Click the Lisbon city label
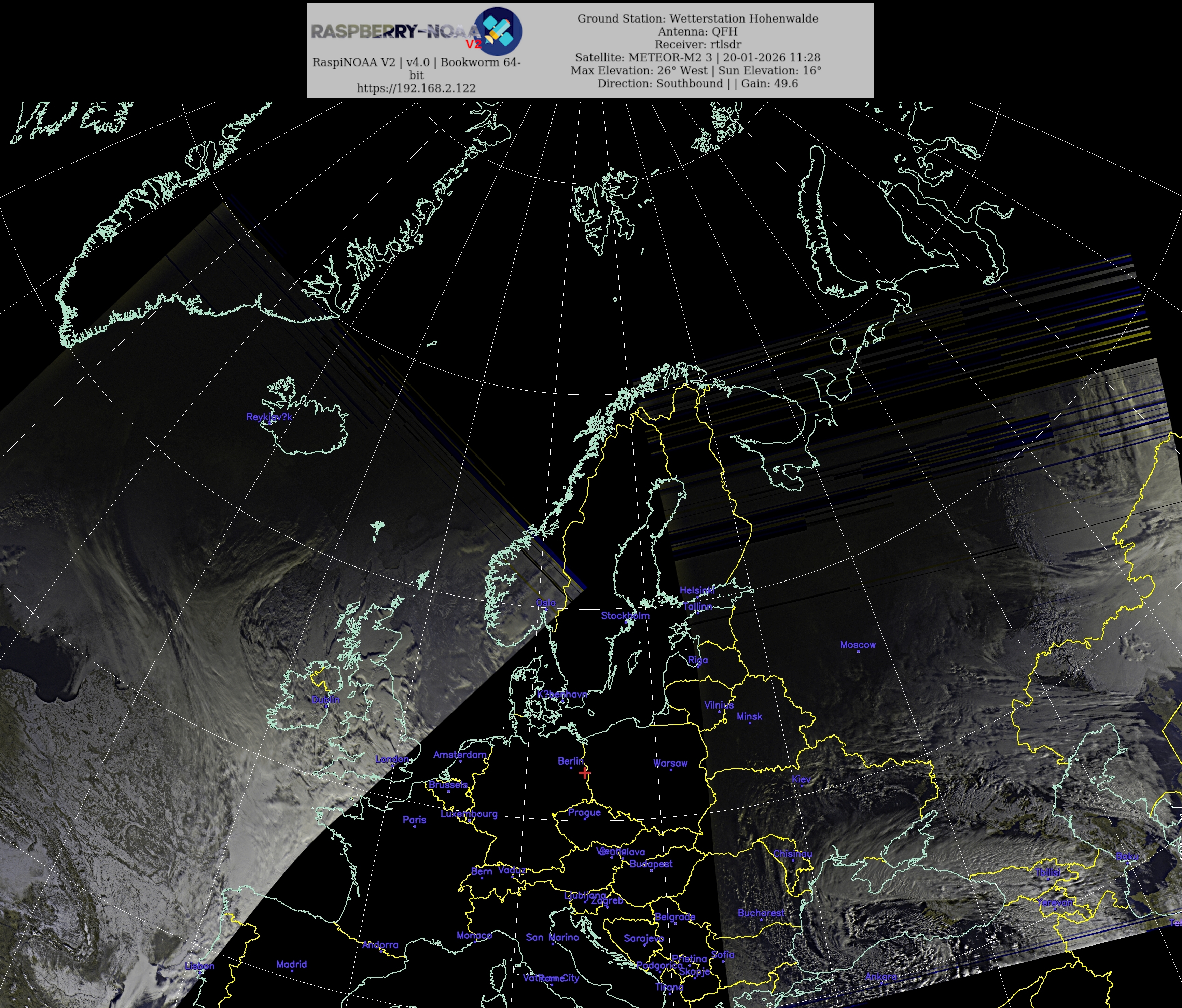 [200, 966]
